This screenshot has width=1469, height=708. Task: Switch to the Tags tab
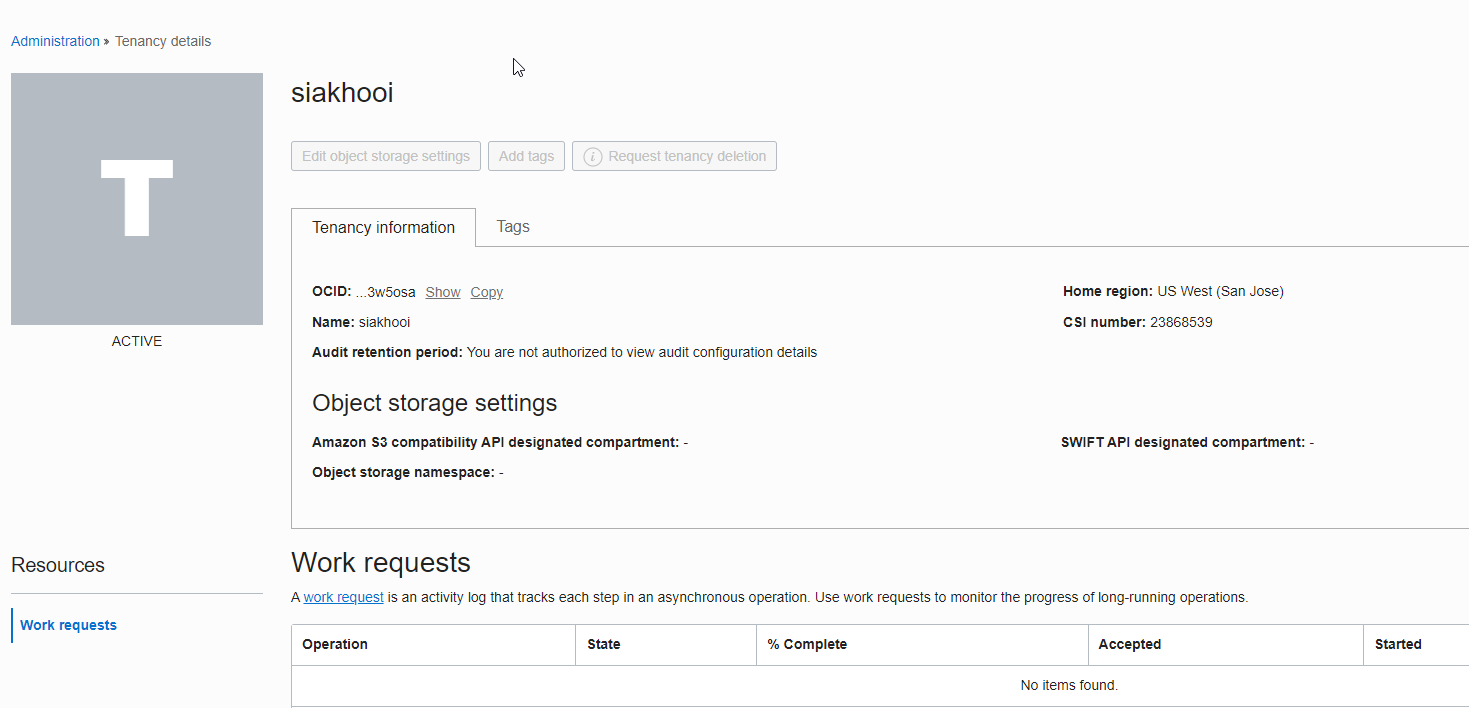pos(512,226)
